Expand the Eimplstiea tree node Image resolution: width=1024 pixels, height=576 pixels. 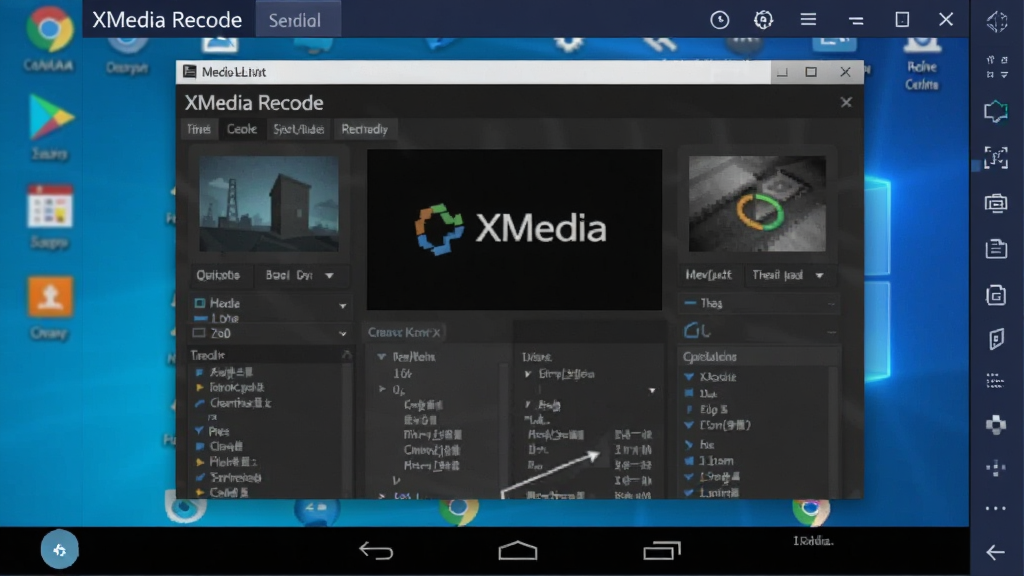pyautogui.click(x=528, y=374)
